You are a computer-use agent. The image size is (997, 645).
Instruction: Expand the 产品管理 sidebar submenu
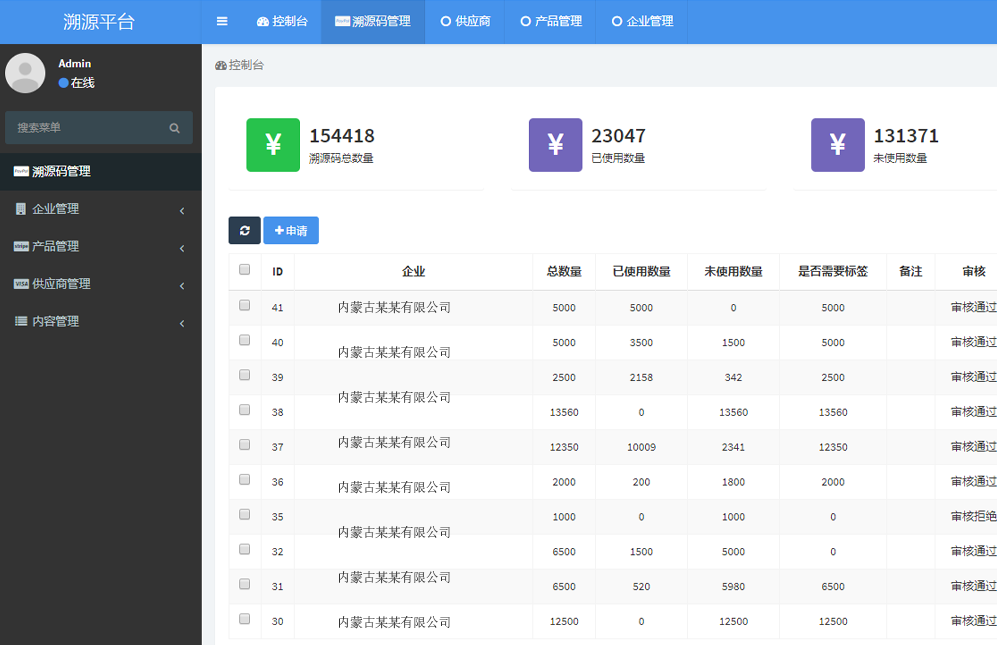tap(100, 247)
